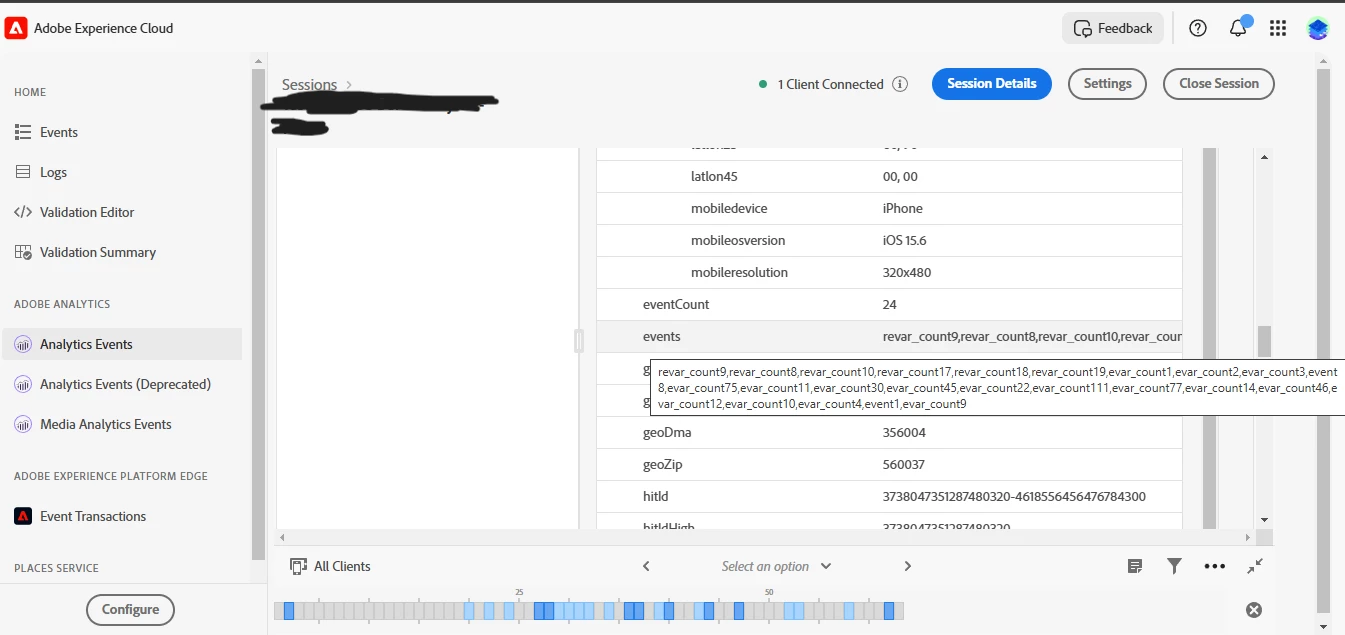Viewport: 1345px width, 635px height.
Task: Open the user profile avatar
Action: point(1318,28)
